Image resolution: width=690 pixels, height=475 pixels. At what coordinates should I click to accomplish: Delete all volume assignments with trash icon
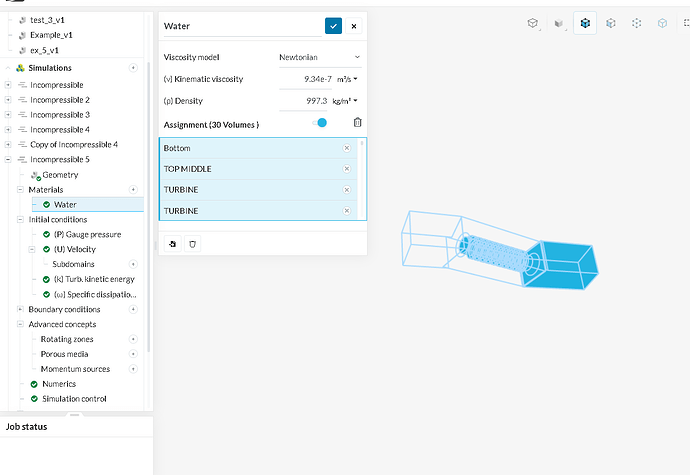[x=357, y=123]
